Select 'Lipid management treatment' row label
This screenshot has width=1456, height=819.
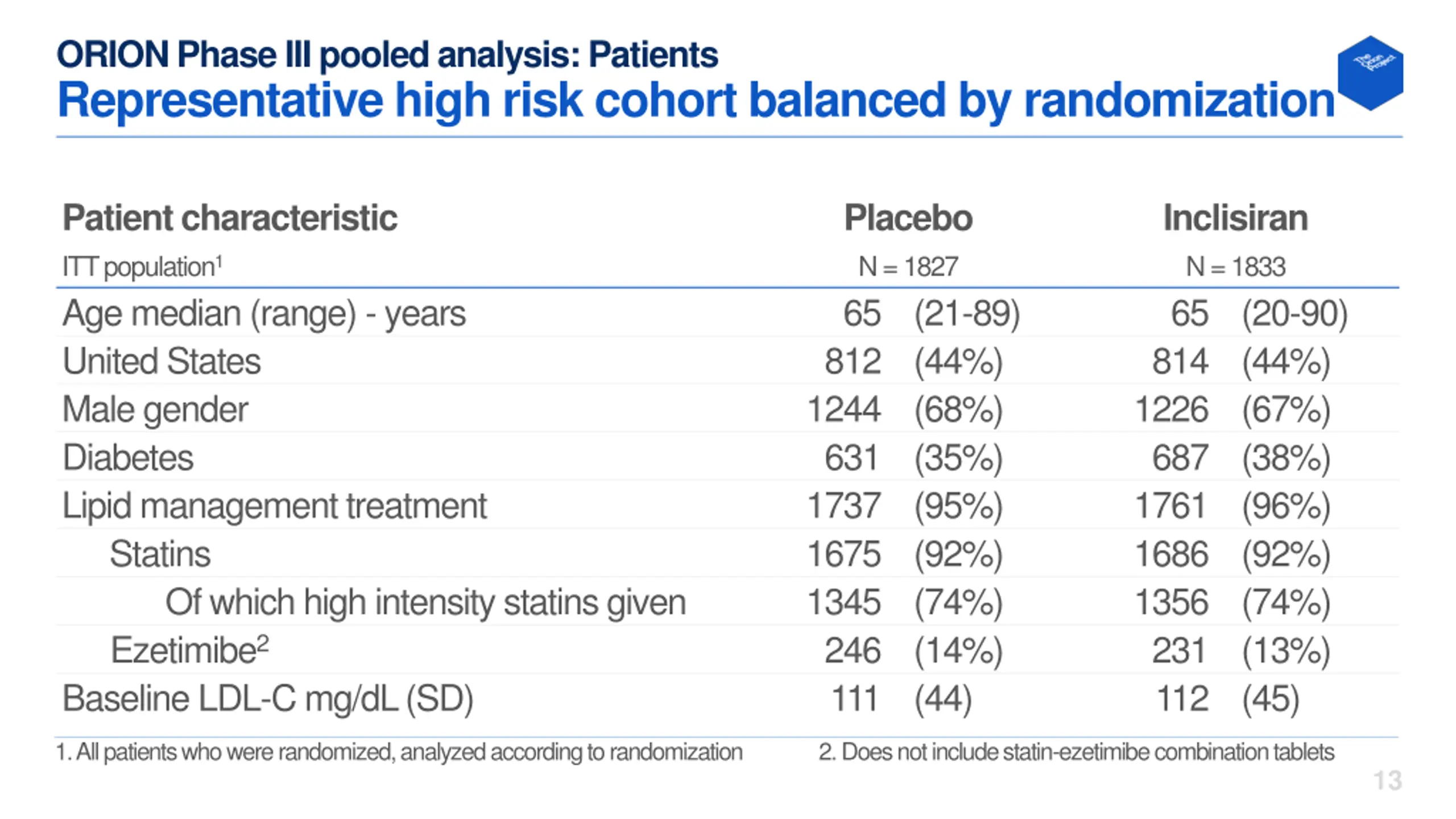(275, 506)
